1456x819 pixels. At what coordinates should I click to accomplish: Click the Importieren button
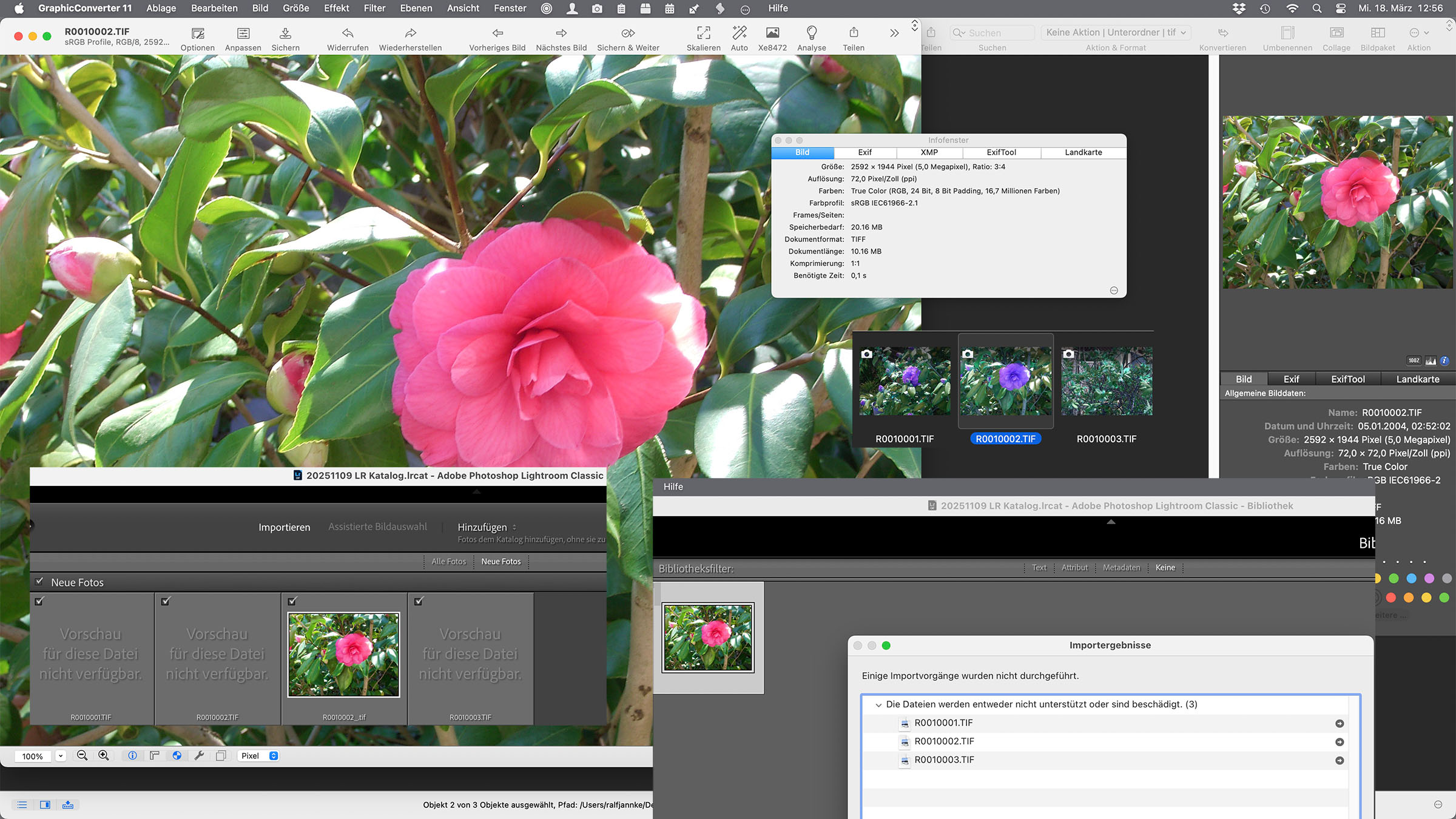tap(284, 527)
